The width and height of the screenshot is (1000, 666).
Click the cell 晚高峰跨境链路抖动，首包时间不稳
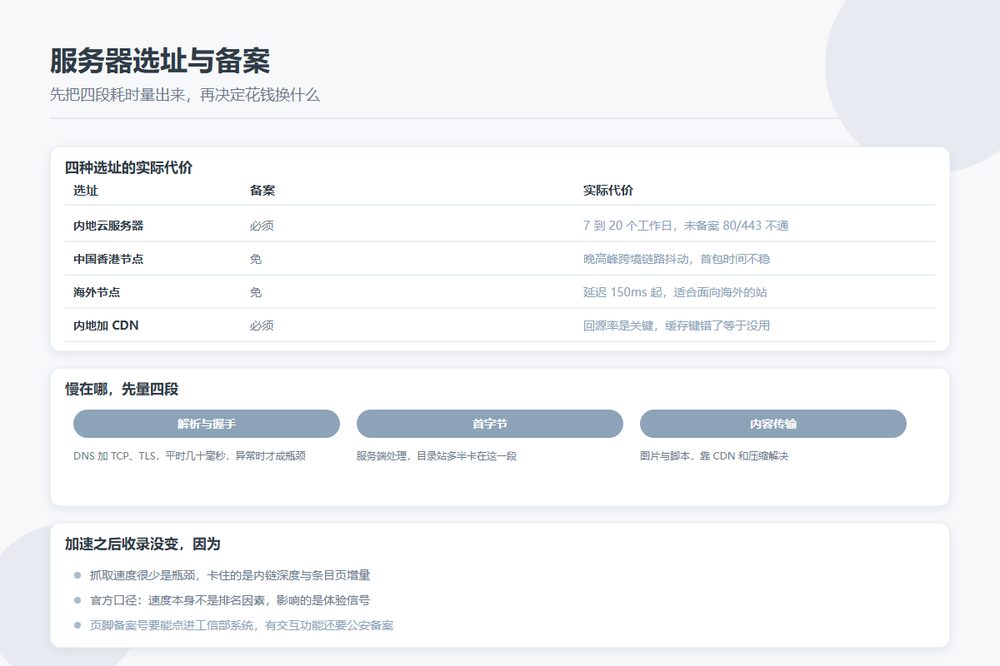click(676, 259)
